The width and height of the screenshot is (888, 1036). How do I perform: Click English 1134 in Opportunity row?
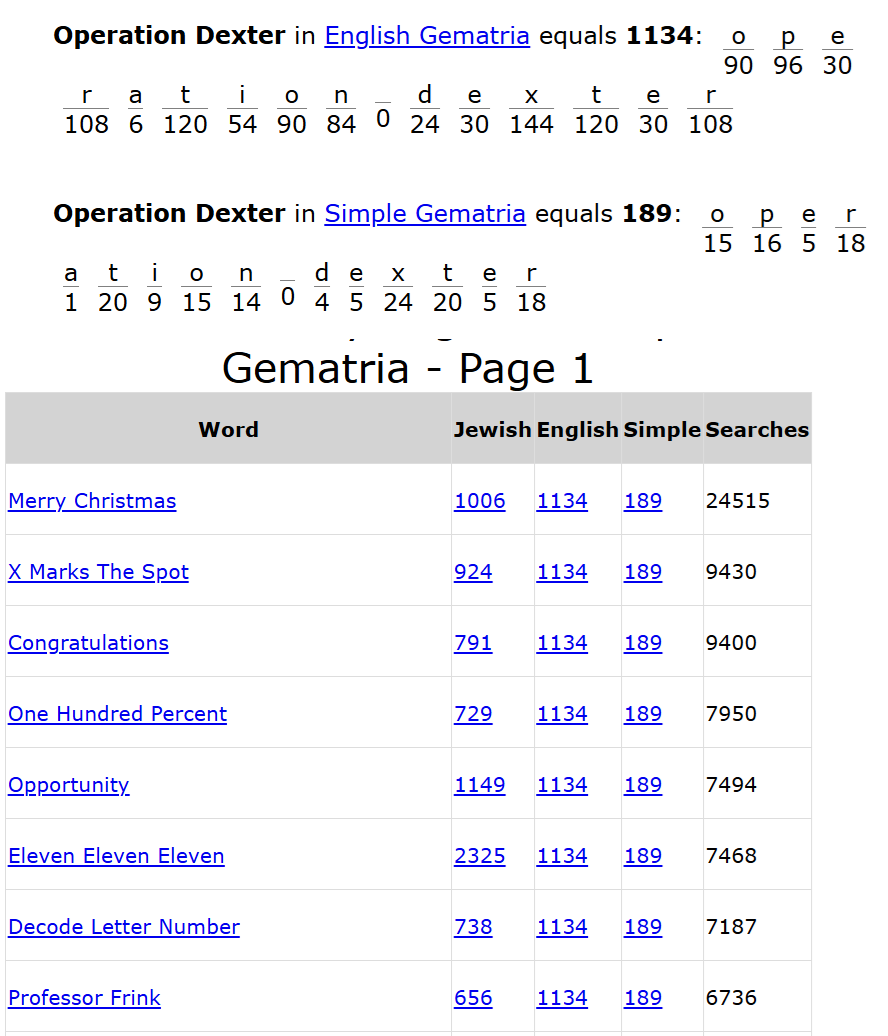(562, 786)
